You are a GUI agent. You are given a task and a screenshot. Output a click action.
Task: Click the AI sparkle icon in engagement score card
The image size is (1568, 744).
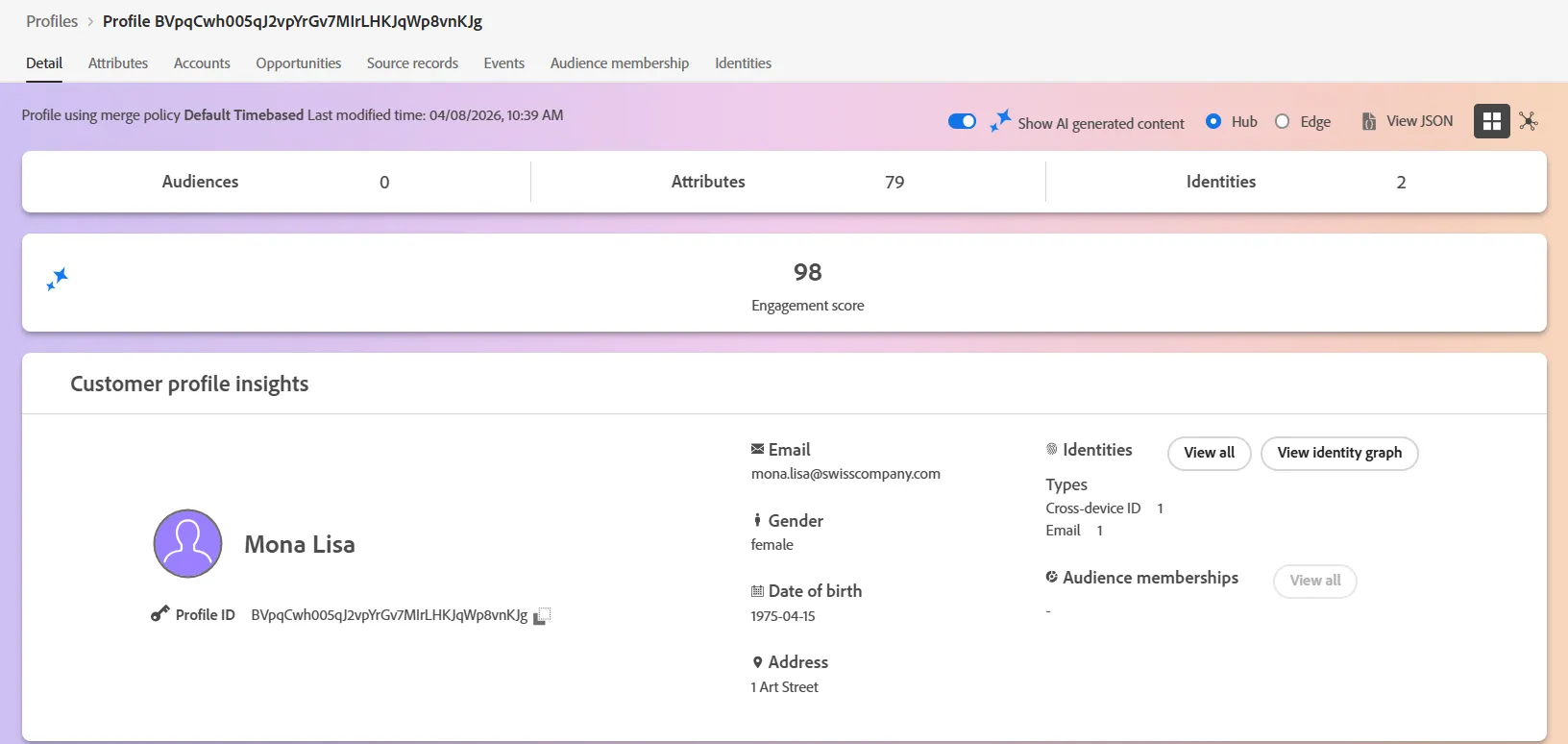click(x=58, y=280)
